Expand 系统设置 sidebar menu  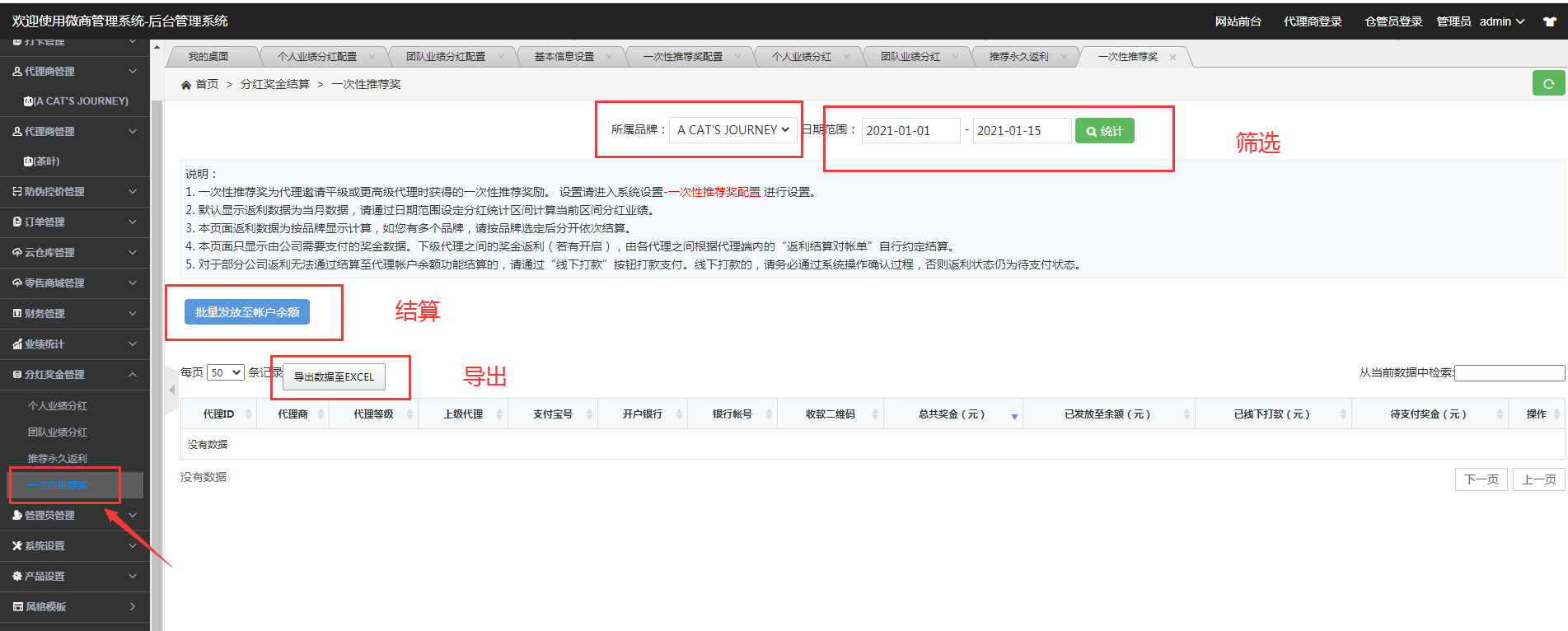(75, 546)
